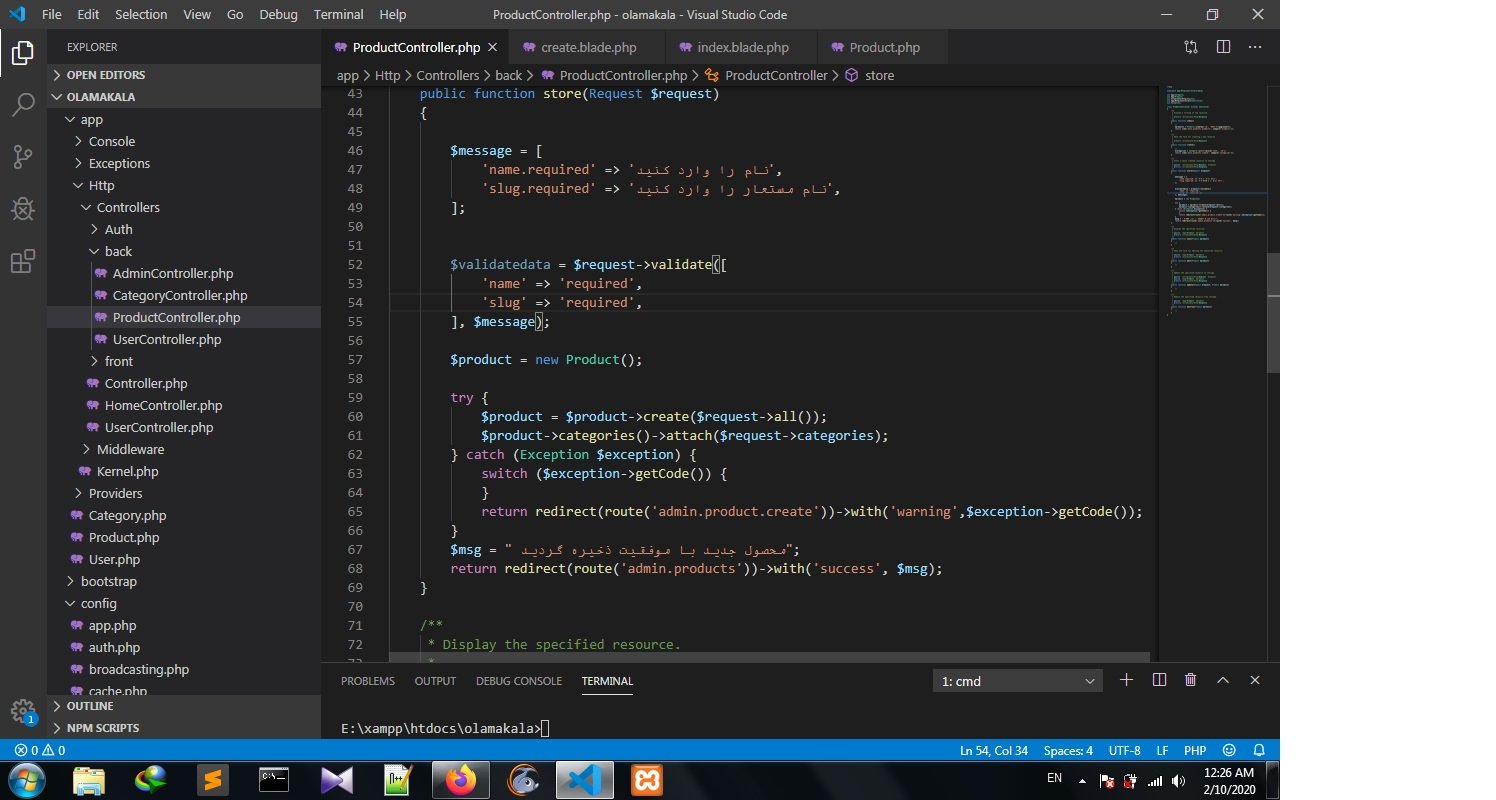The image size is (1496, 800).
Task: Expand the Middleware folder
Action: (184, 449)
